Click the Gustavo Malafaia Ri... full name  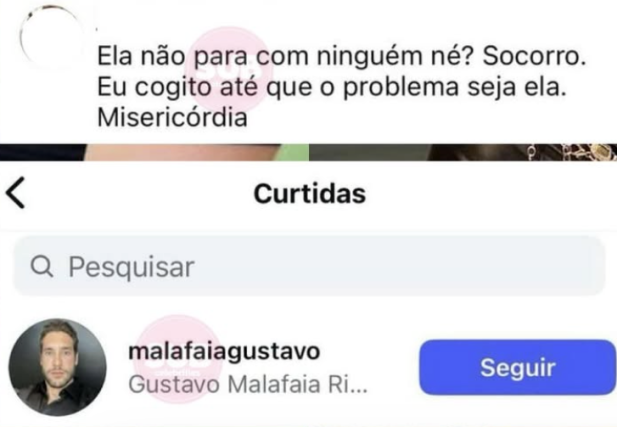[x=248, y=384]
